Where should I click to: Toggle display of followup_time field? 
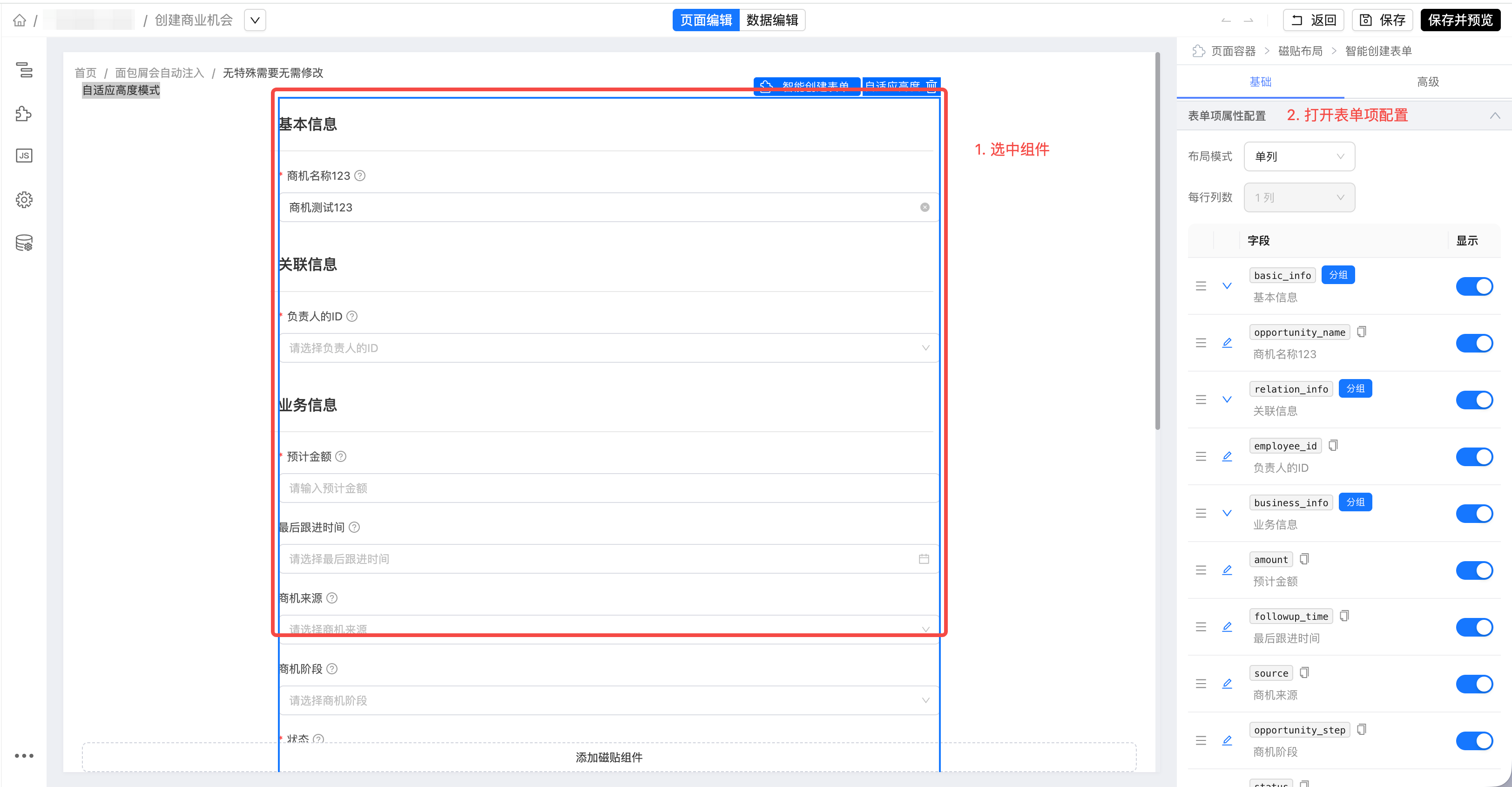pos(1474,627)
